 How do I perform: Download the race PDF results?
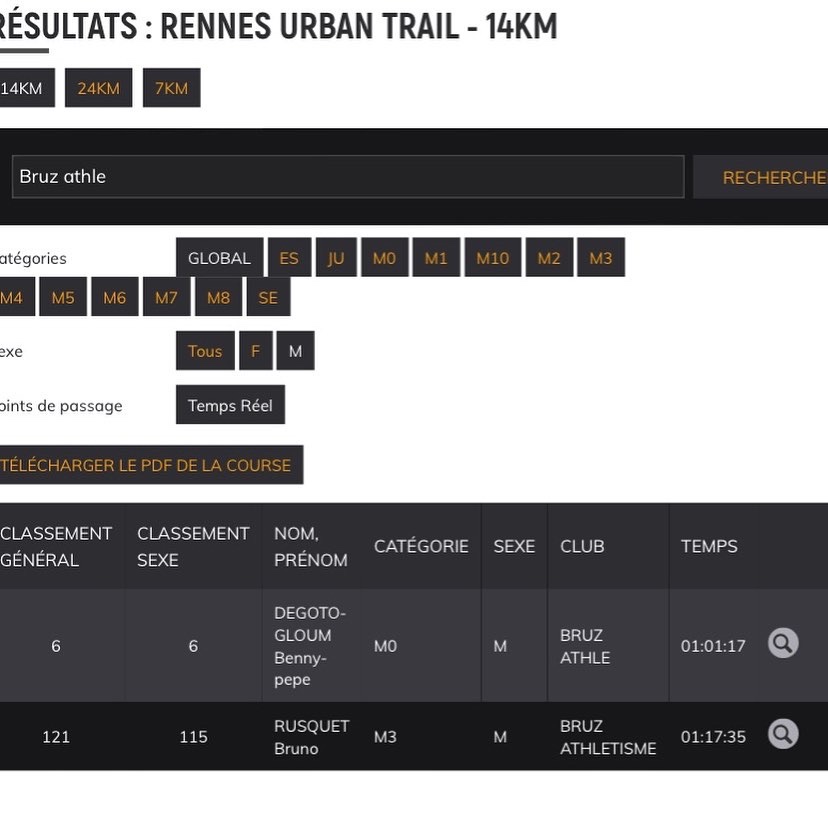coord(147,465)
